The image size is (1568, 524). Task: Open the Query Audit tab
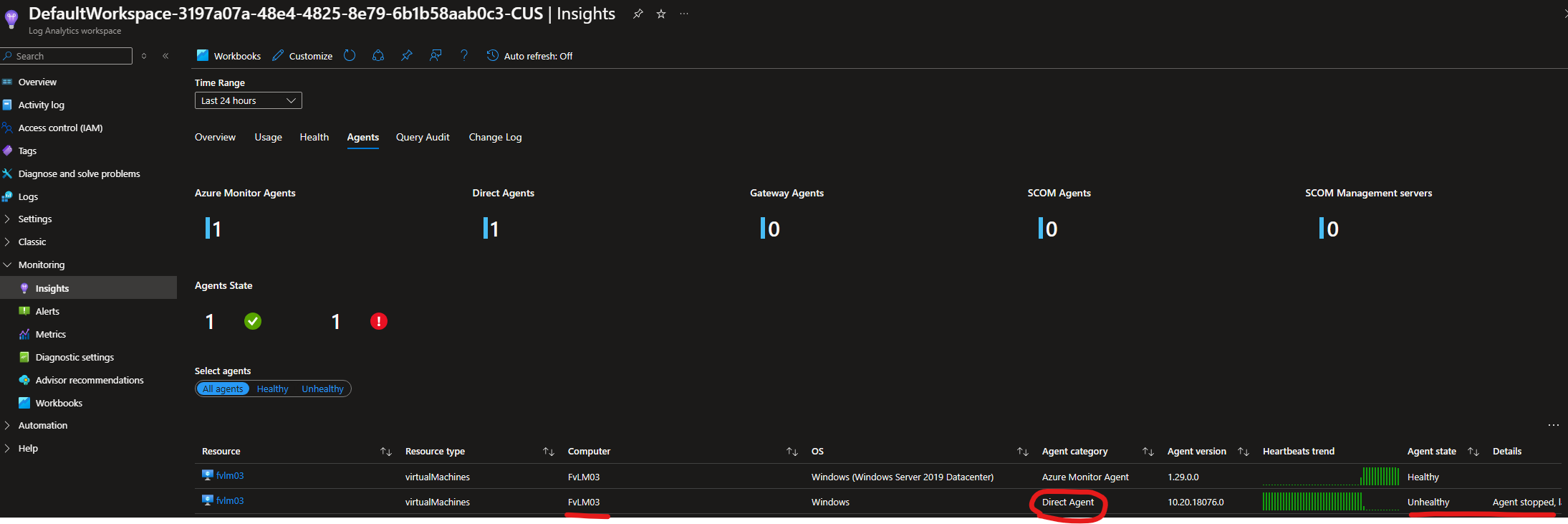pyautogui.click(x=423, y=137)
